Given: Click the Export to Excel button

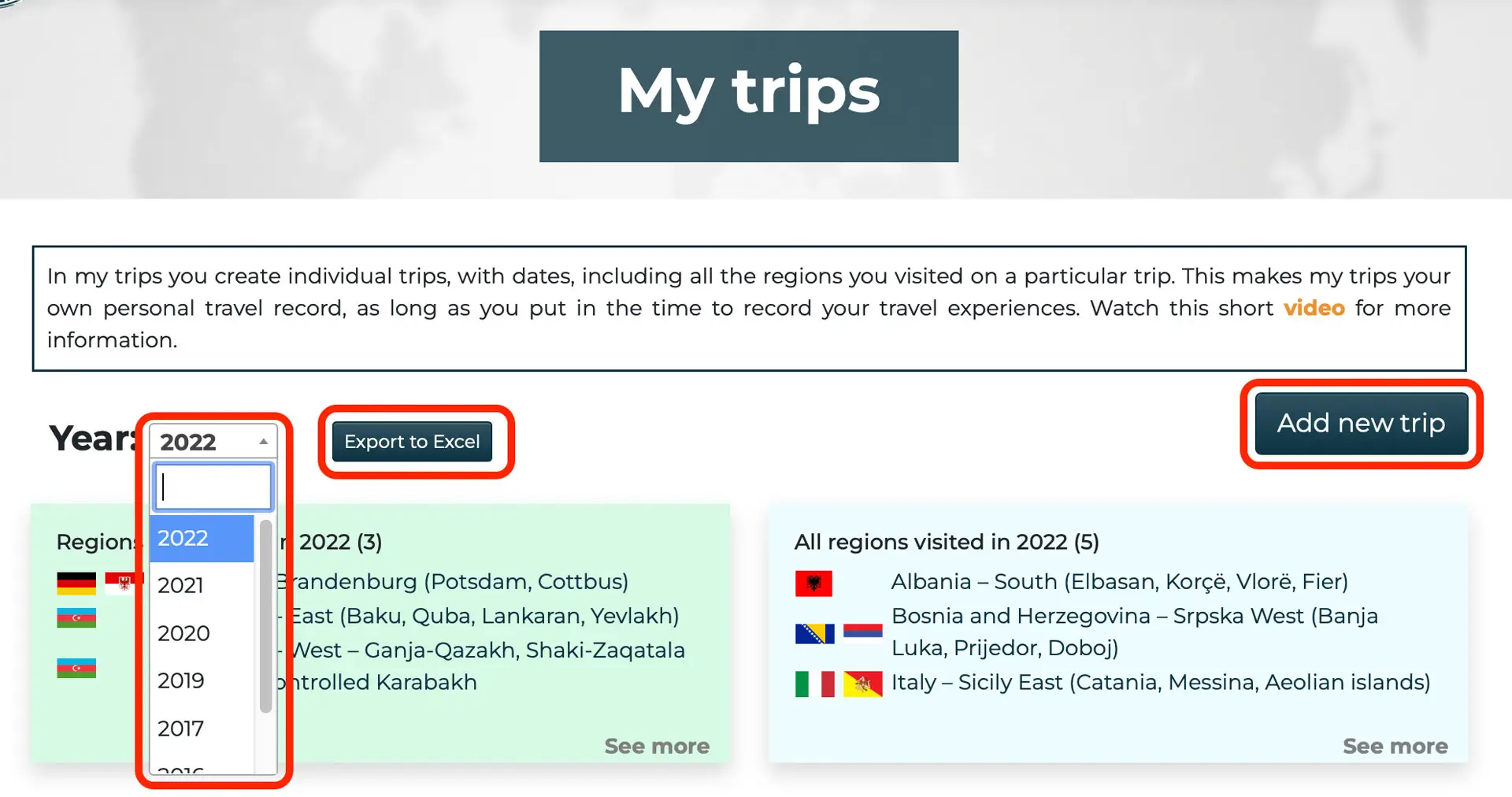Looking at the screenshot, I should [x=412, y=442].
